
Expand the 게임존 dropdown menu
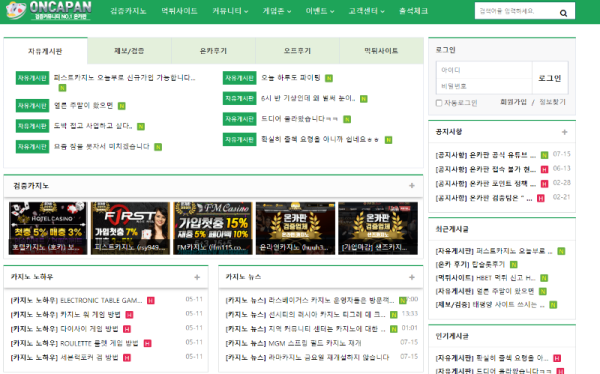pos(277,11)
